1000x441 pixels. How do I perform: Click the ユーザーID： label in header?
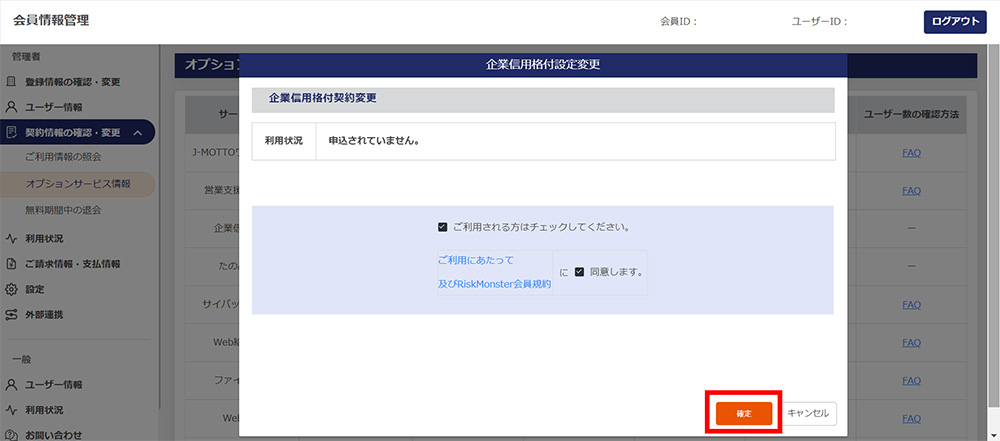click(x=819, y=22)
